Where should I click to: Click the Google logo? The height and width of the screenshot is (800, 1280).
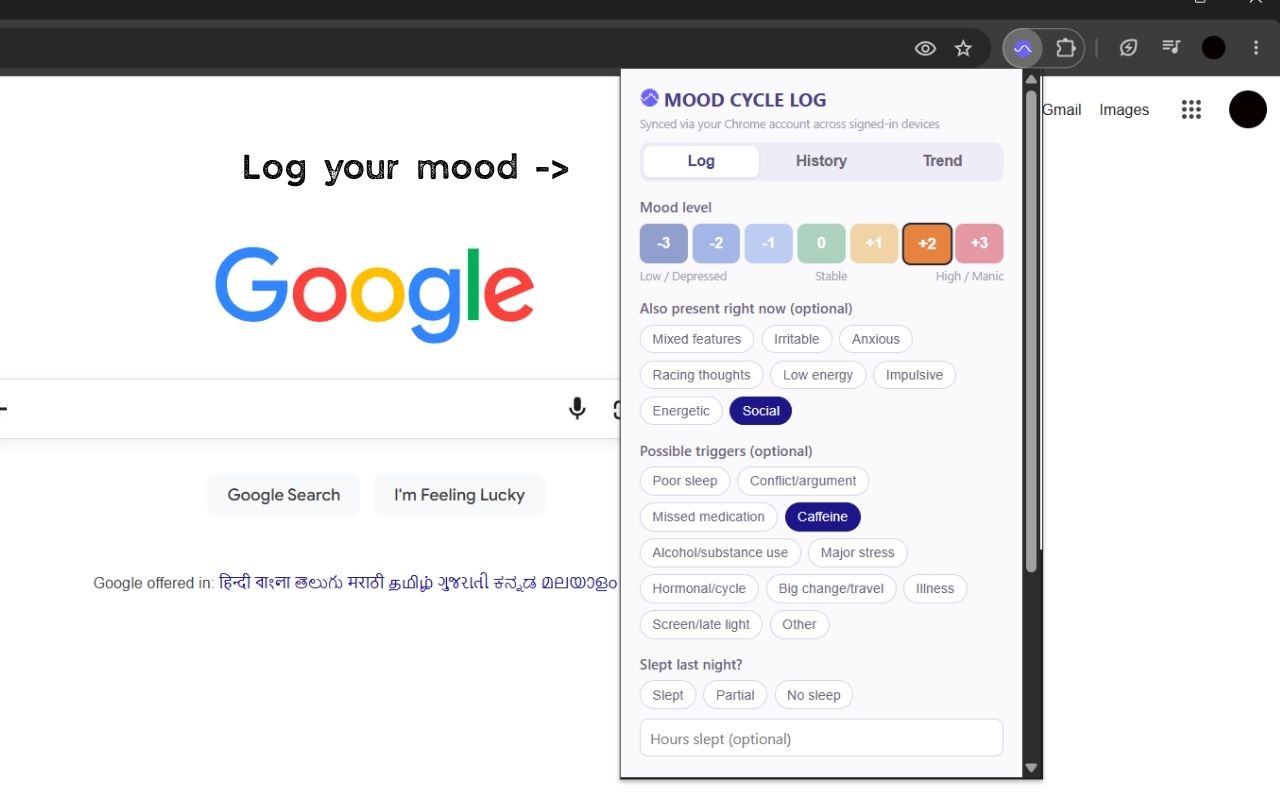point(374,293)
